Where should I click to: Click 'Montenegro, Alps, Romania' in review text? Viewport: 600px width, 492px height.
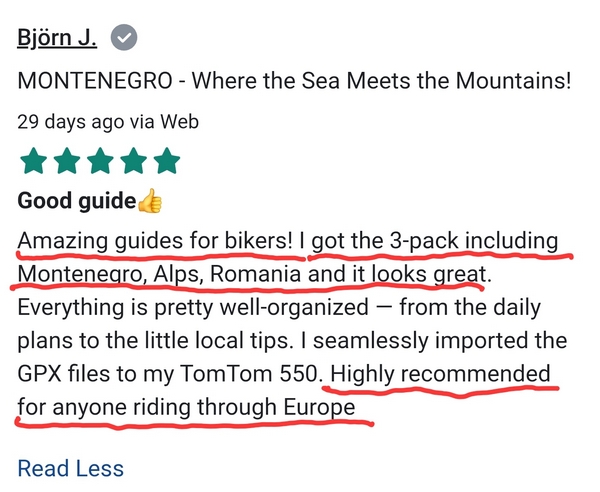tap(159, 275)
